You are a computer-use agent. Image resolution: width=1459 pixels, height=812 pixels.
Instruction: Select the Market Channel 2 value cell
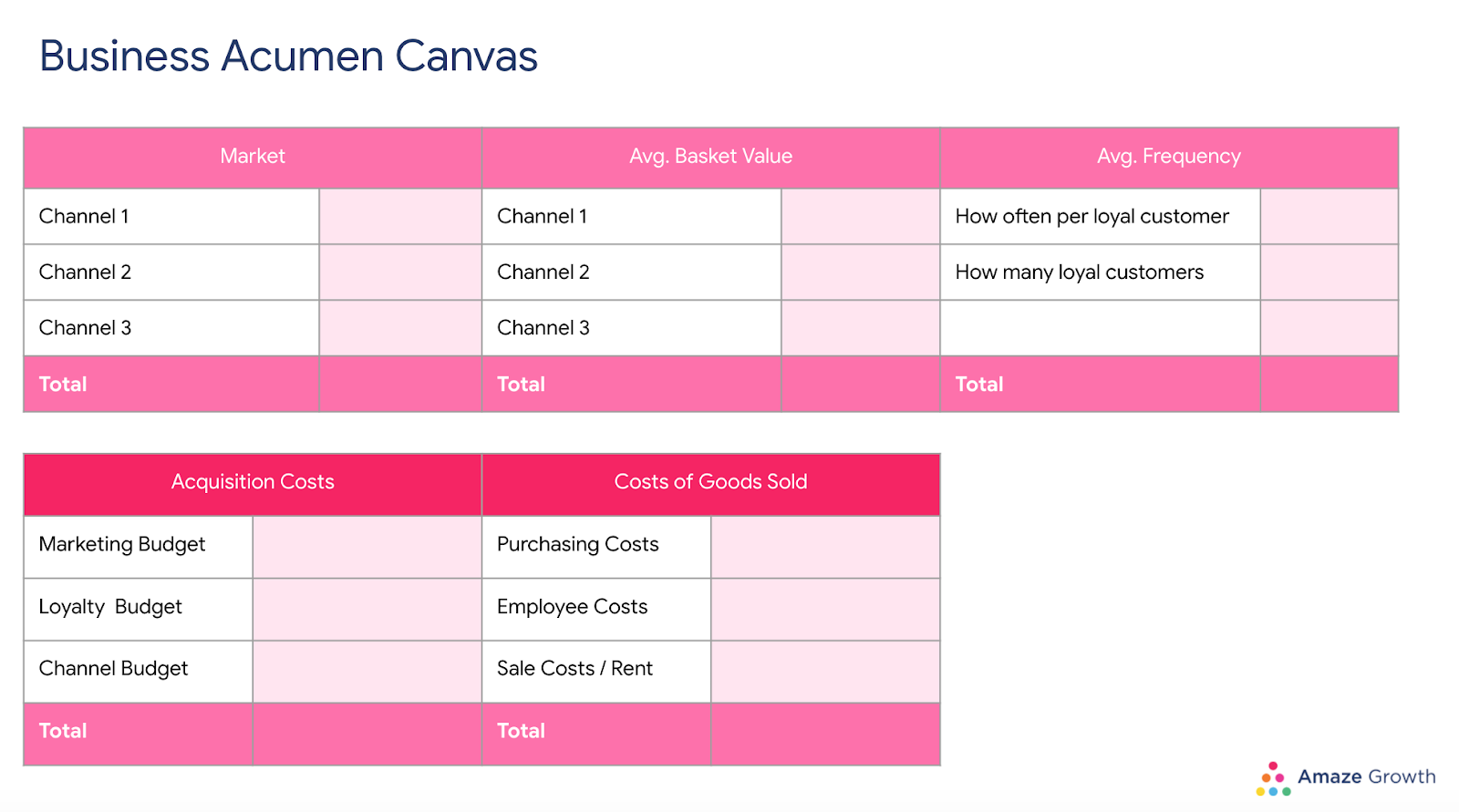click(x=400, y=272)
